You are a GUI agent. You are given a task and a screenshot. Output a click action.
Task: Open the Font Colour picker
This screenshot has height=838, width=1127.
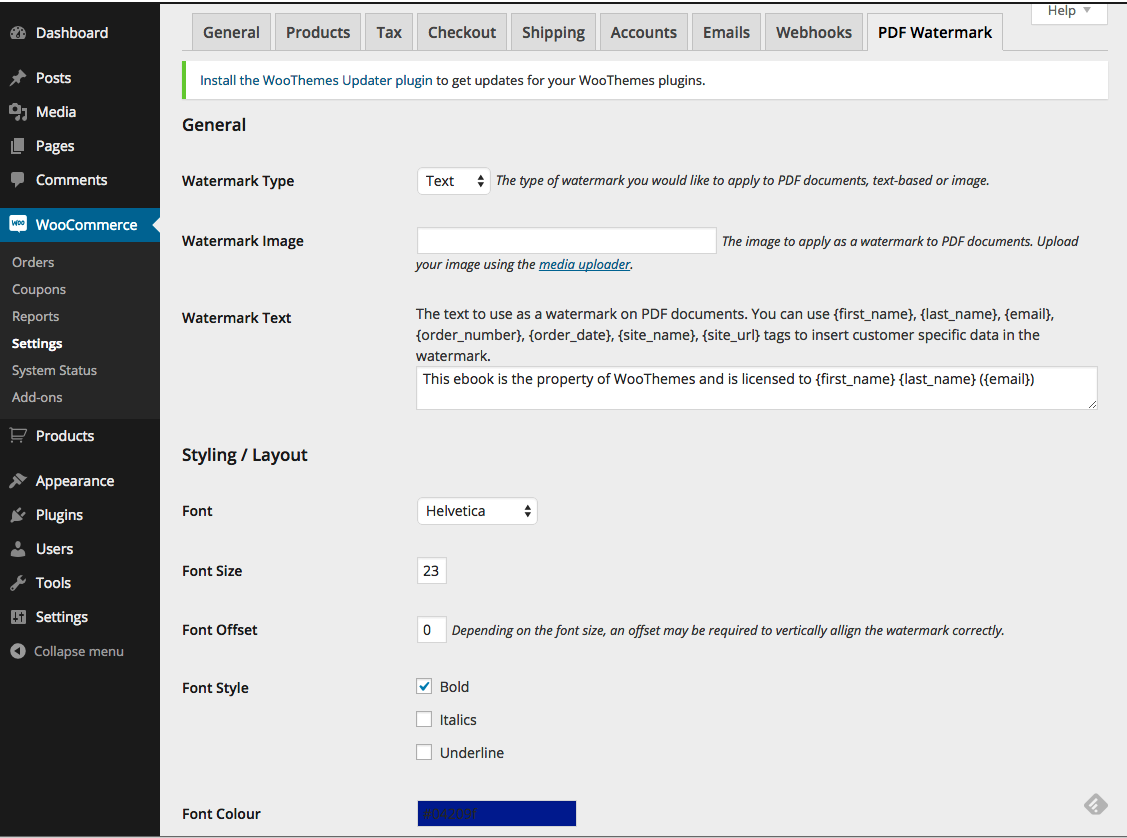point(496,813)
